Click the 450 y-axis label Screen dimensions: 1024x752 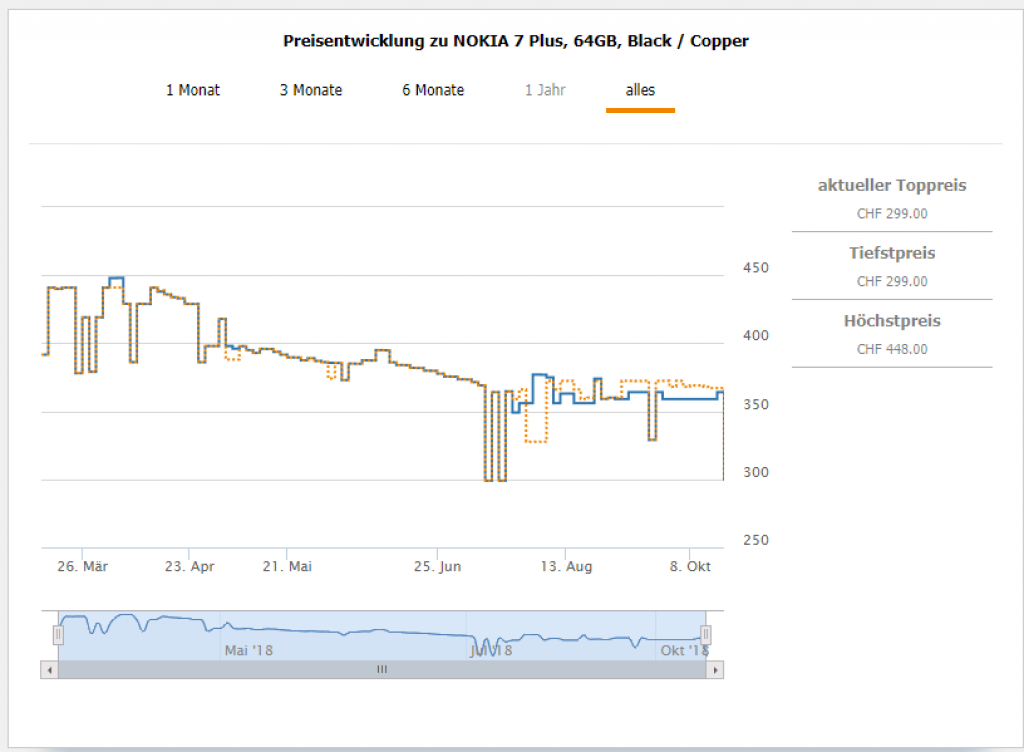click(x=756, y=268)
